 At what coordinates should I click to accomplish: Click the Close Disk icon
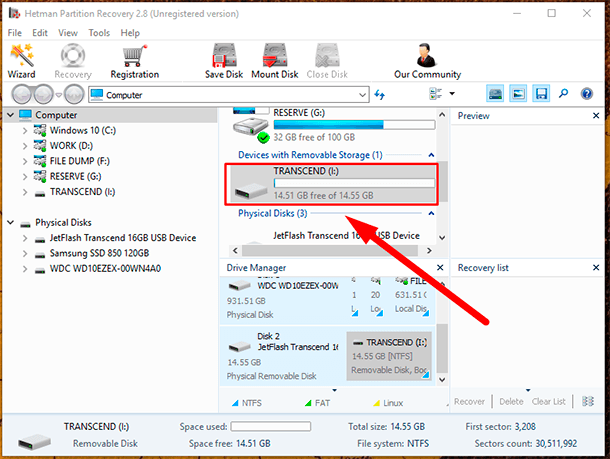tap(327, 55)
